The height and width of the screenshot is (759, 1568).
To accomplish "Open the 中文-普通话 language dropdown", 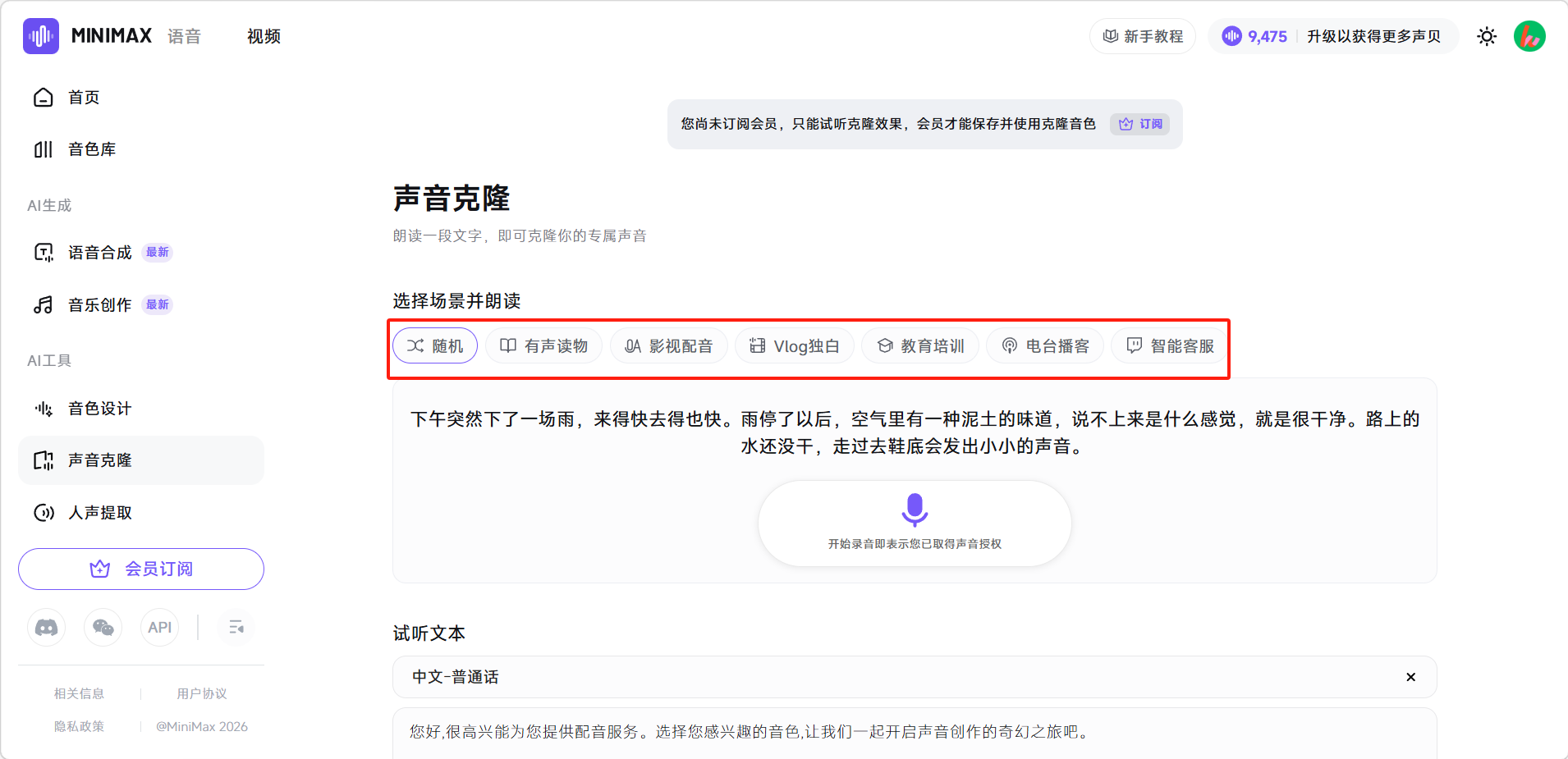I will (x=903, y=677).
